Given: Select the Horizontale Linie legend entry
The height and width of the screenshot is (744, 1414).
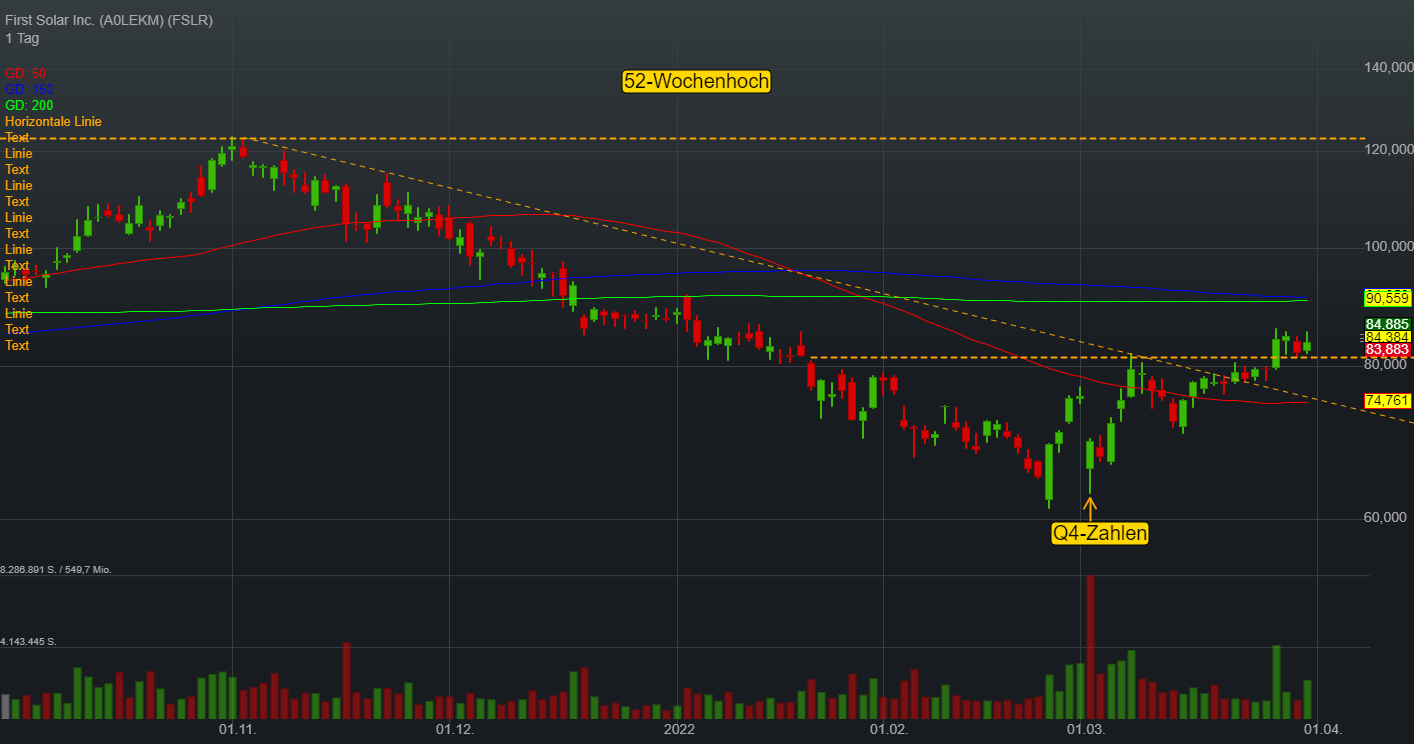Looking at the screenshot, I should click(x=53, y=121).
